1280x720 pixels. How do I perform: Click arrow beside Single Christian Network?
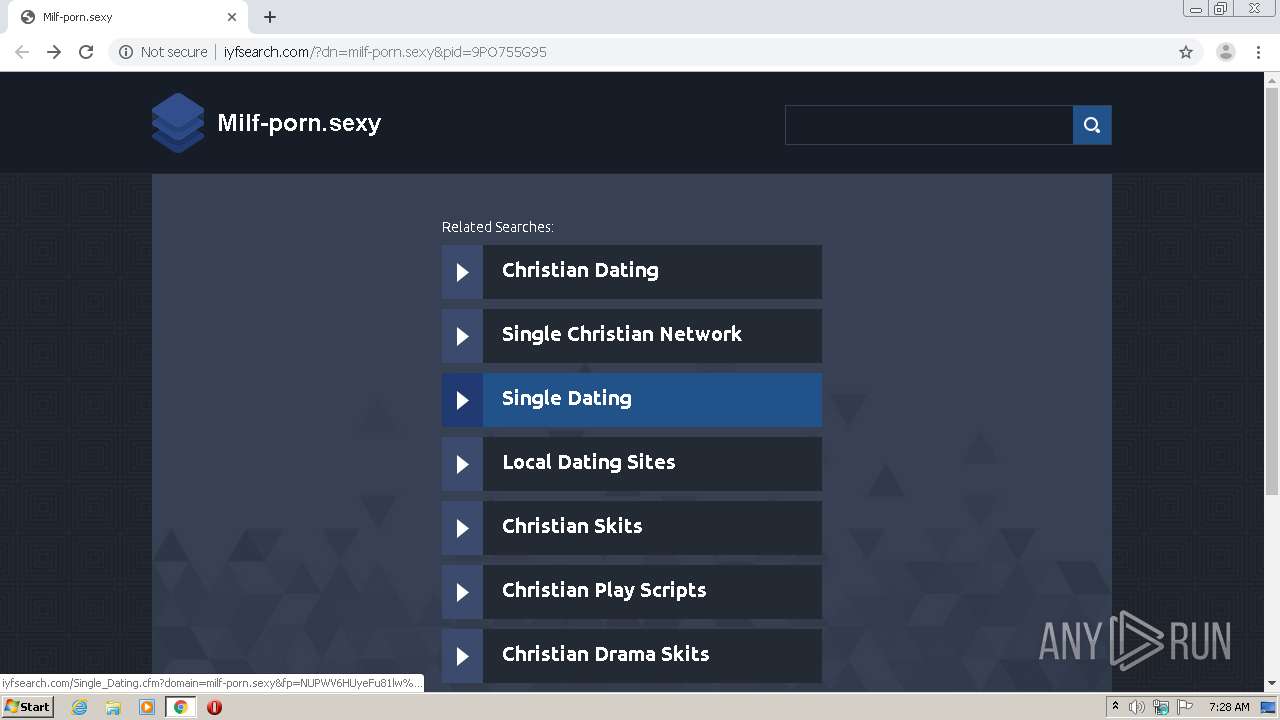tap(462, 336)
